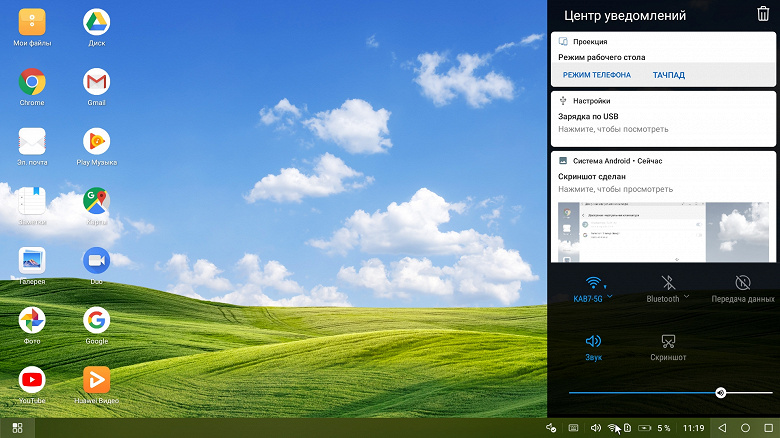Open Google Maps from the desktop

coord(96,201)
